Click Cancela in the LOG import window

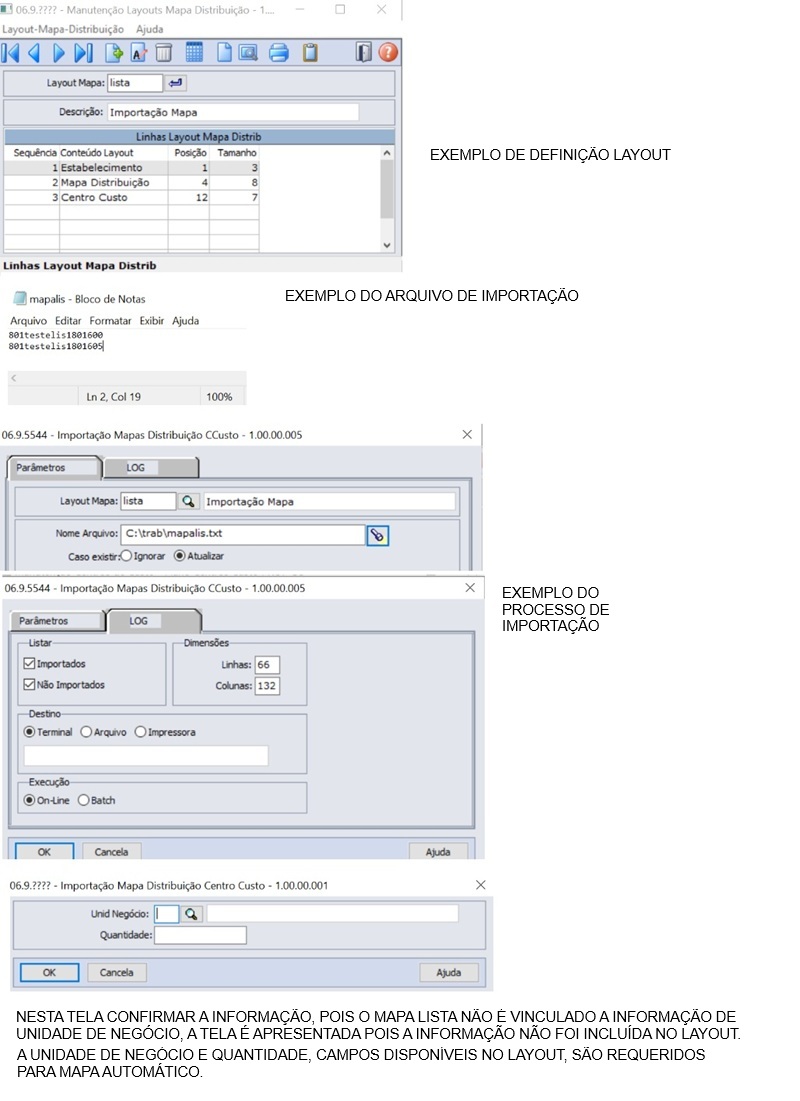(x=112, y=852)
